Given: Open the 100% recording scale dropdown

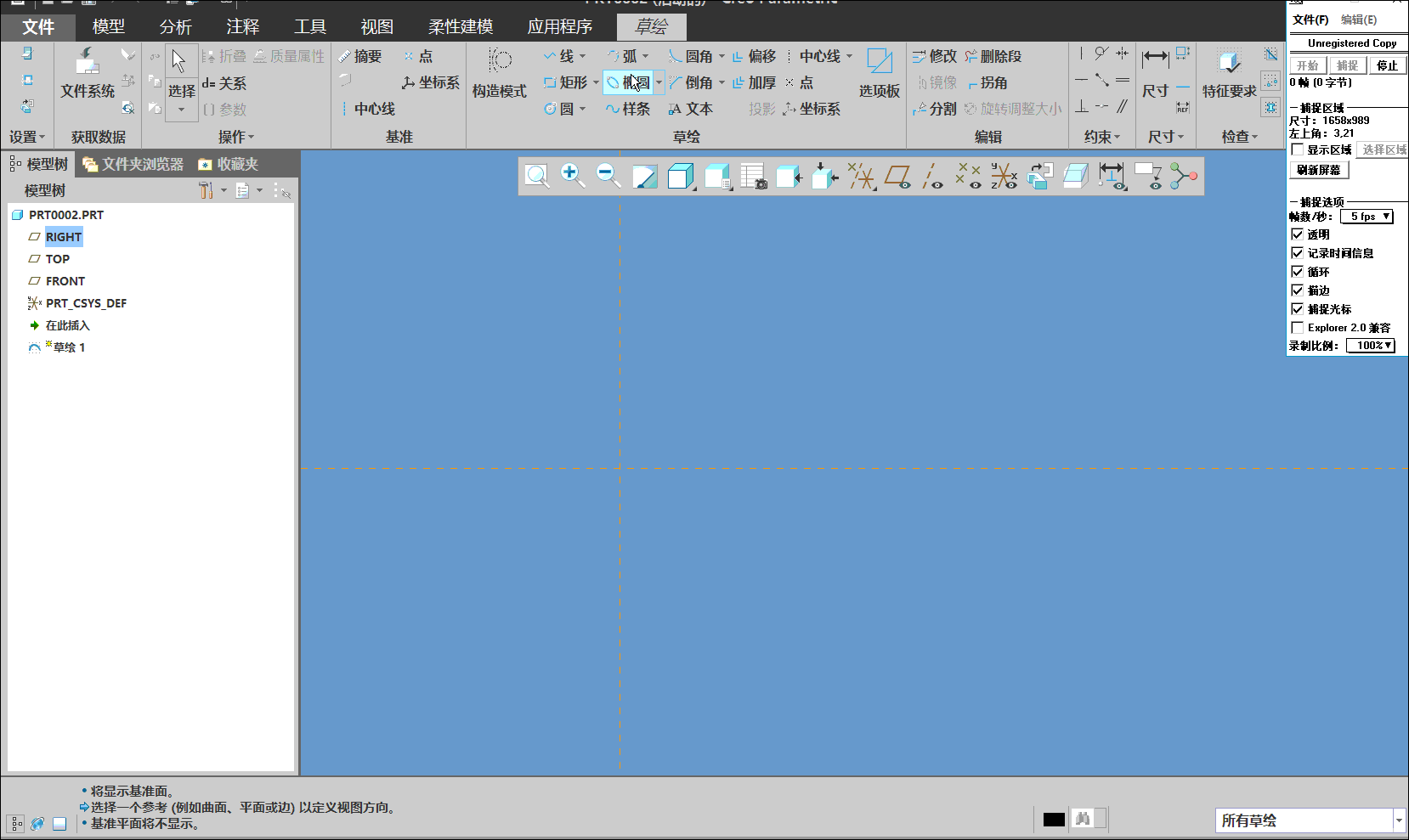Looking at the screenshot, I should pyautogui.click(x=1371, y=346).
